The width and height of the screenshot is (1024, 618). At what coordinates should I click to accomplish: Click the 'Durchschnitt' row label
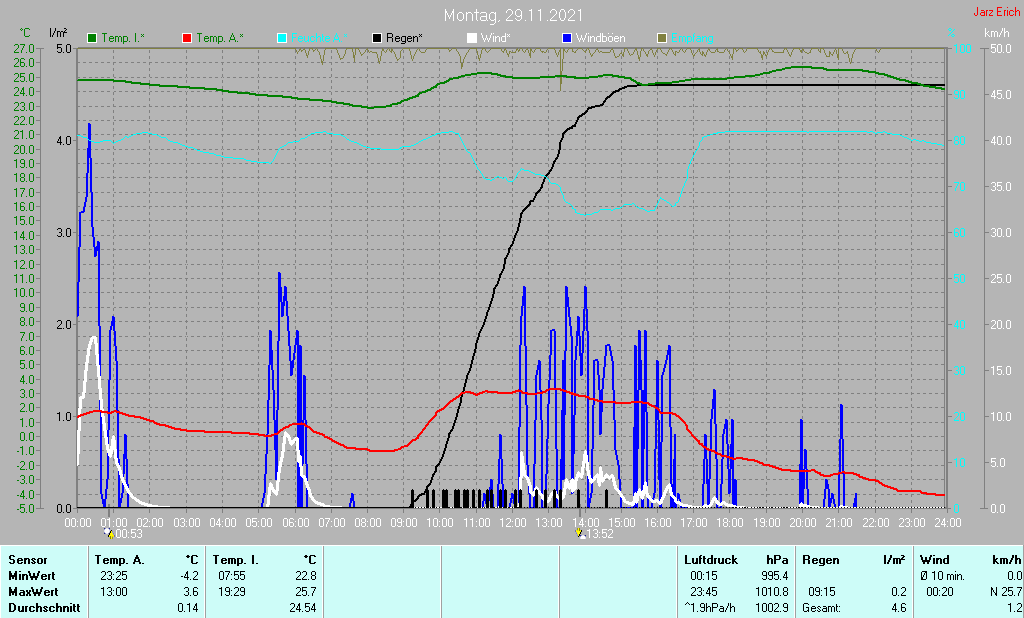pos(44,608)
